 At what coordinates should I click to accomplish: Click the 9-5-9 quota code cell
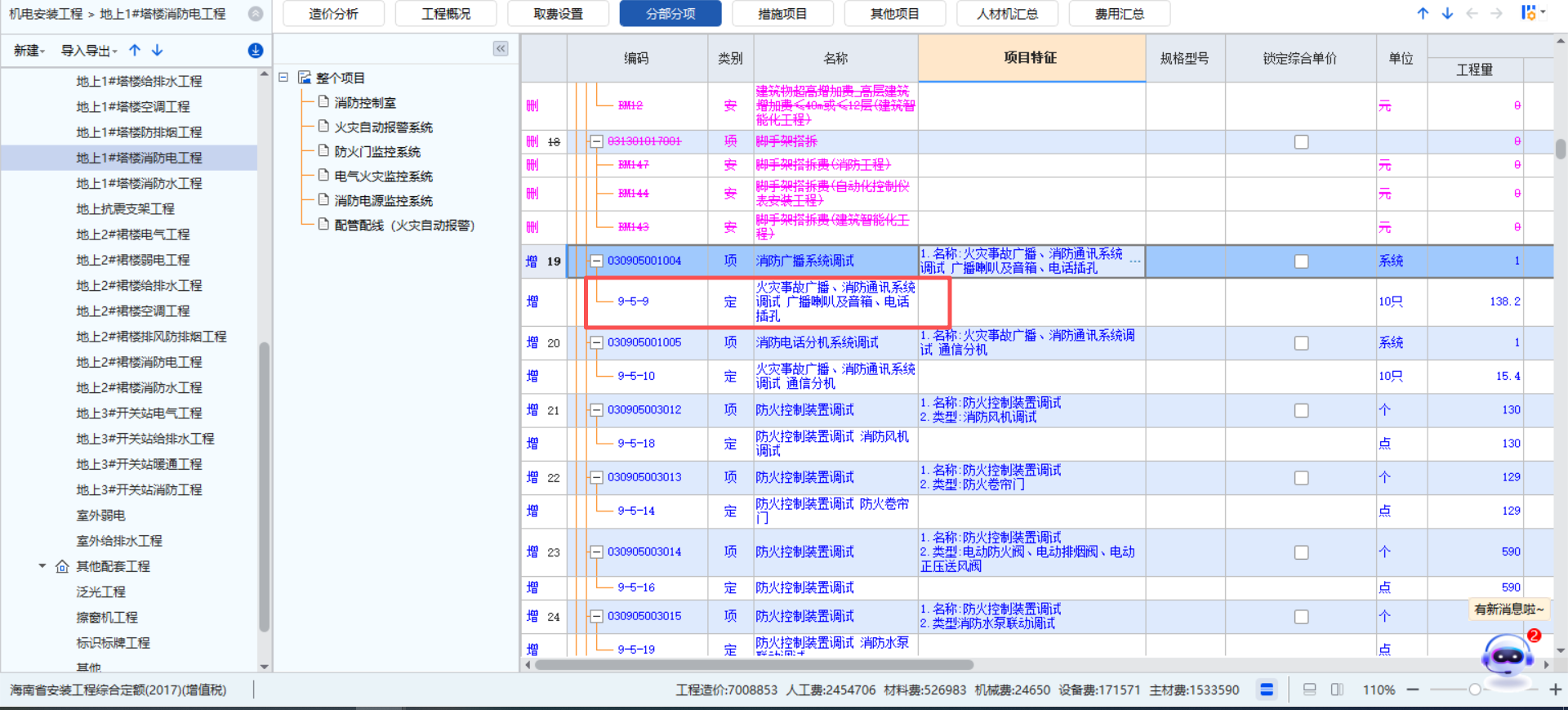[633, 301]
